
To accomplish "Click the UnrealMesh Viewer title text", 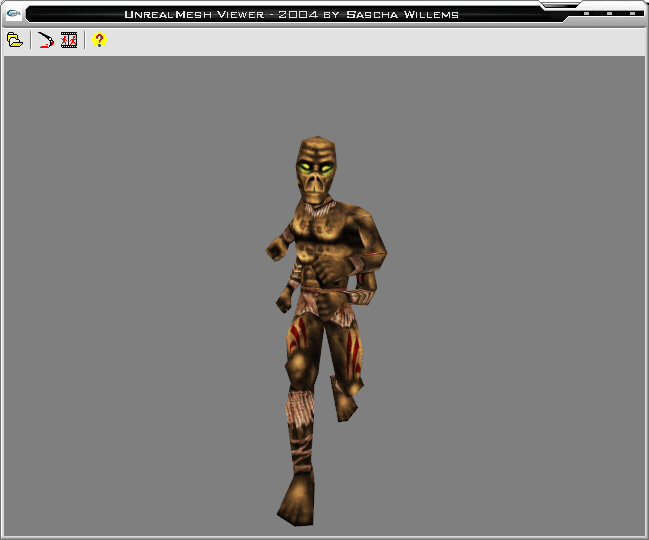I will (291, 14).
